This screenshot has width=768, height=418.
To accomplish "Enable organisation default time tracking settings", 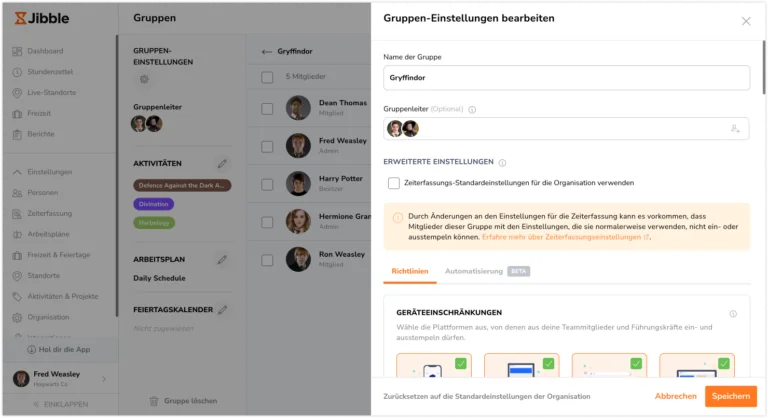I will [x=394, y=183].
